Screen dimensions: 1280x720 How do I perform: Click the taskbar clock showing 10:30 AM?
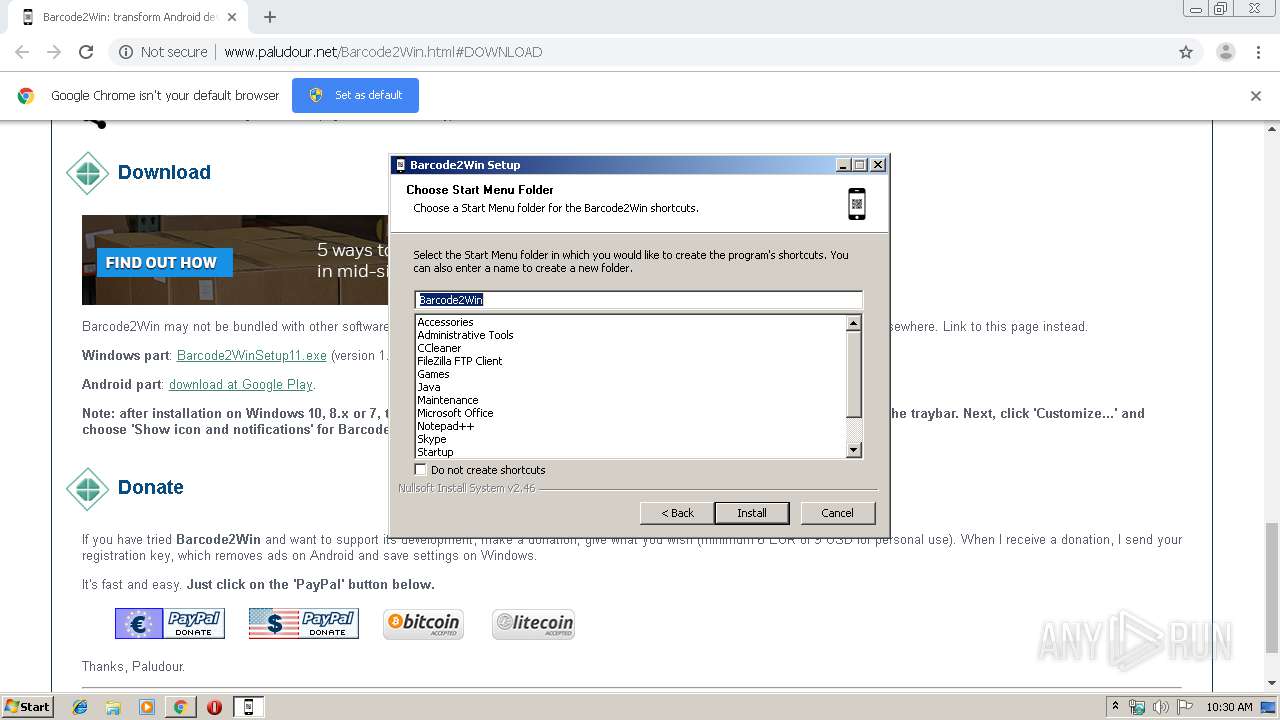1229,707
